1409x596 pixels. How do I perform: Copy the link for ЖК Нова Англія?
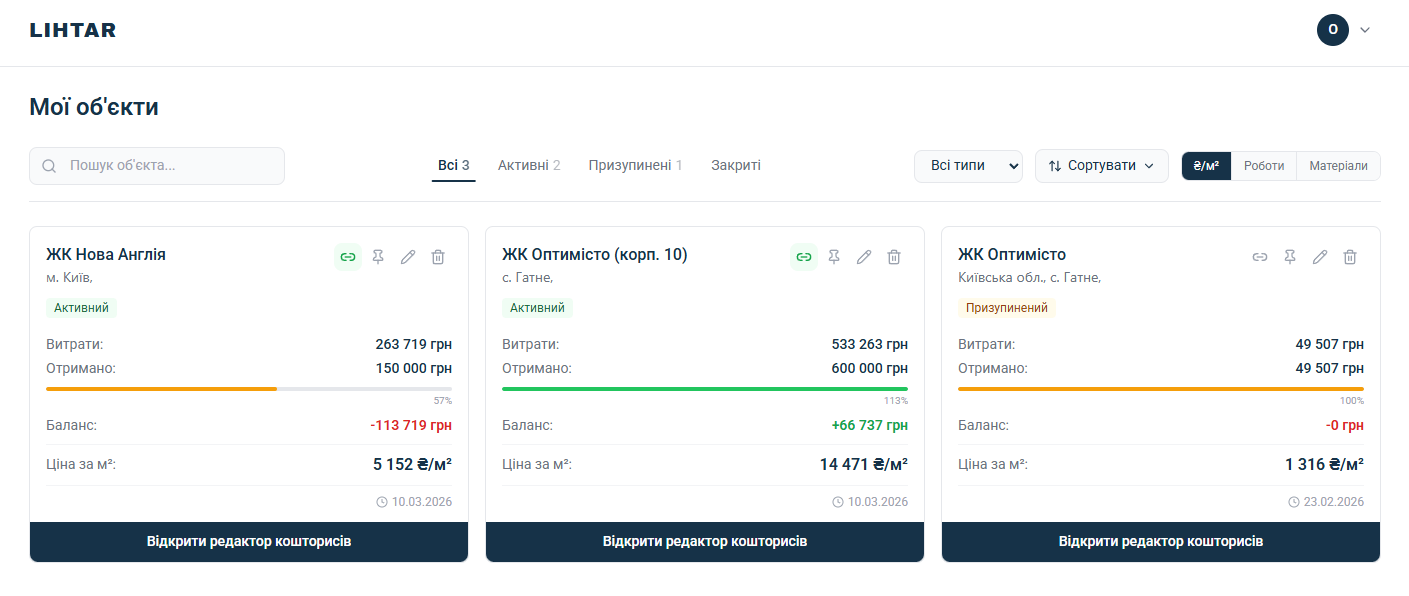pyautogui.click(x=348, y=257)
